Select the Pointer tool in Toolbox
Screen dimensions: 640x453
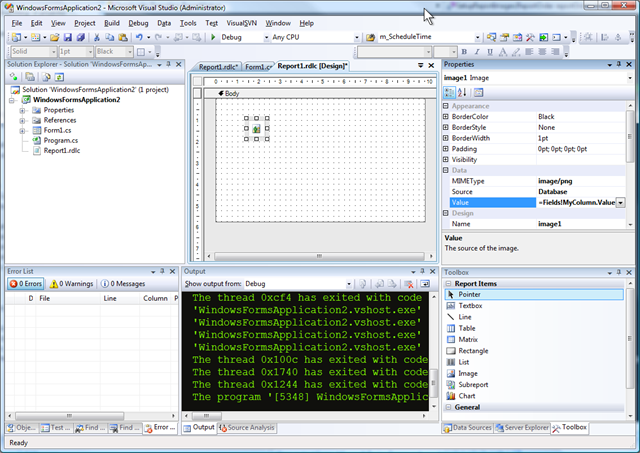[x=534, y=294]
